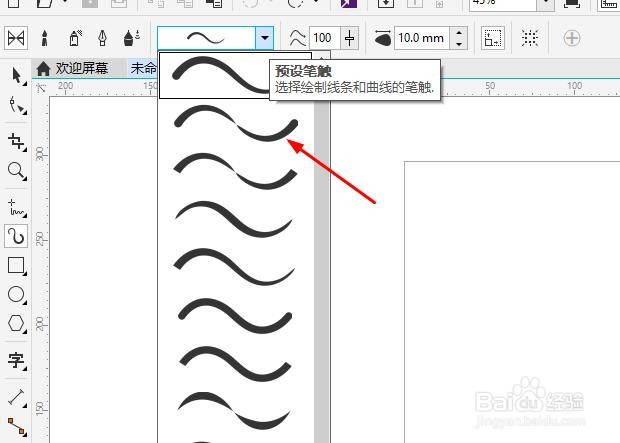Click the ruler origin corner icon
This screenshot has height=443, width=620.
(41, 87)
